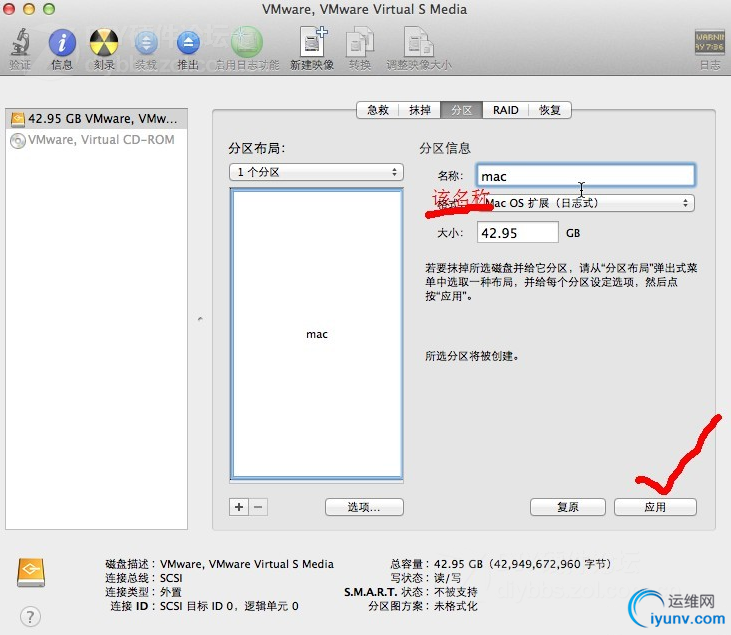
Task: Click the Resize Image (调整映像大小) icon
Action: coord(419,43)
